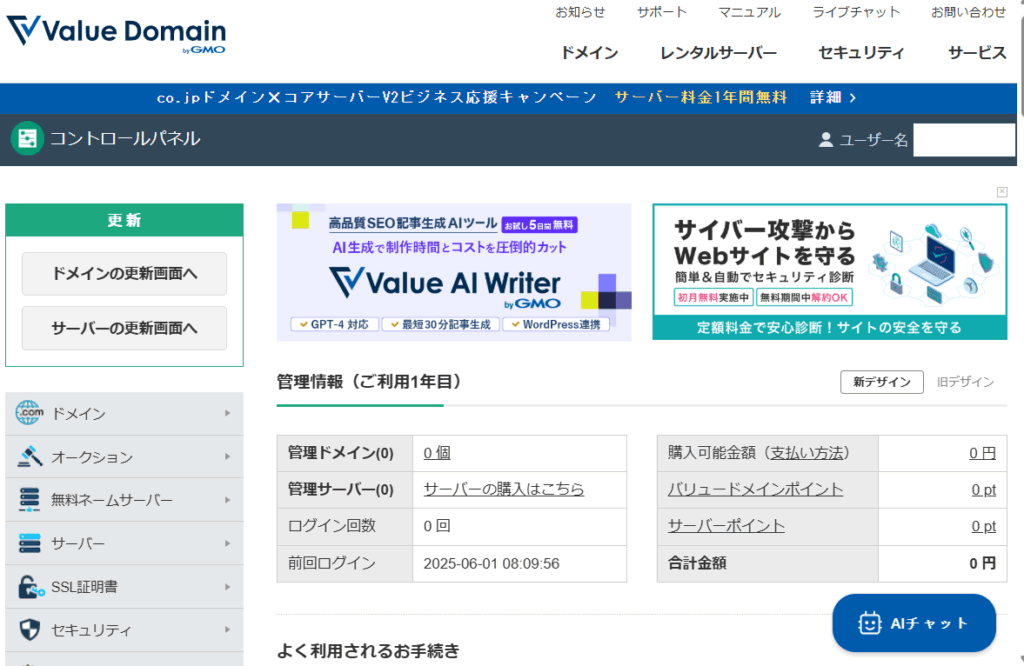The image size is (1024, 666).
Task: Click the セキュリティ shield icon
Action: pyautogui.click(x=29, y=630)
